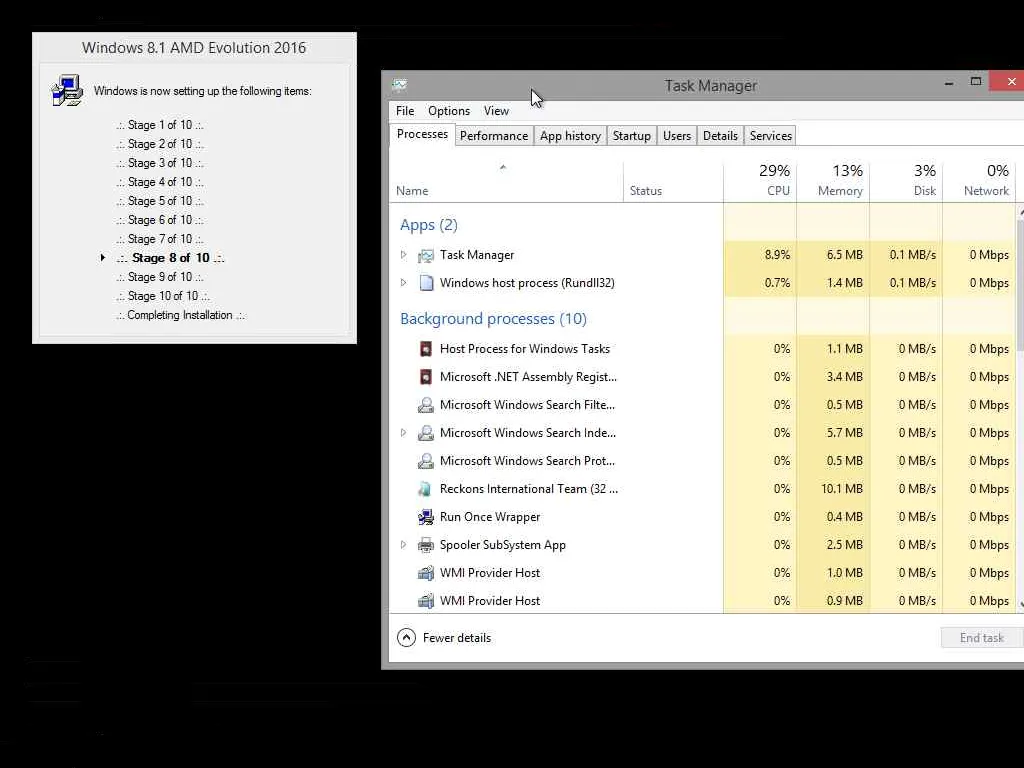Sort processes by Network column
The width and height of the screenshot is (1024, 768).
pyautogui.click(x=980, y=181)
